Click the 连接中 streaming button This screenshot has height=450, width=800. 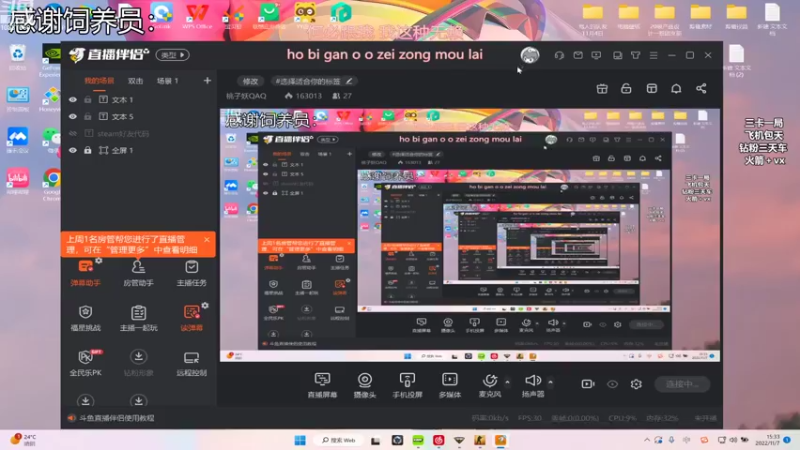pos(682,384)
